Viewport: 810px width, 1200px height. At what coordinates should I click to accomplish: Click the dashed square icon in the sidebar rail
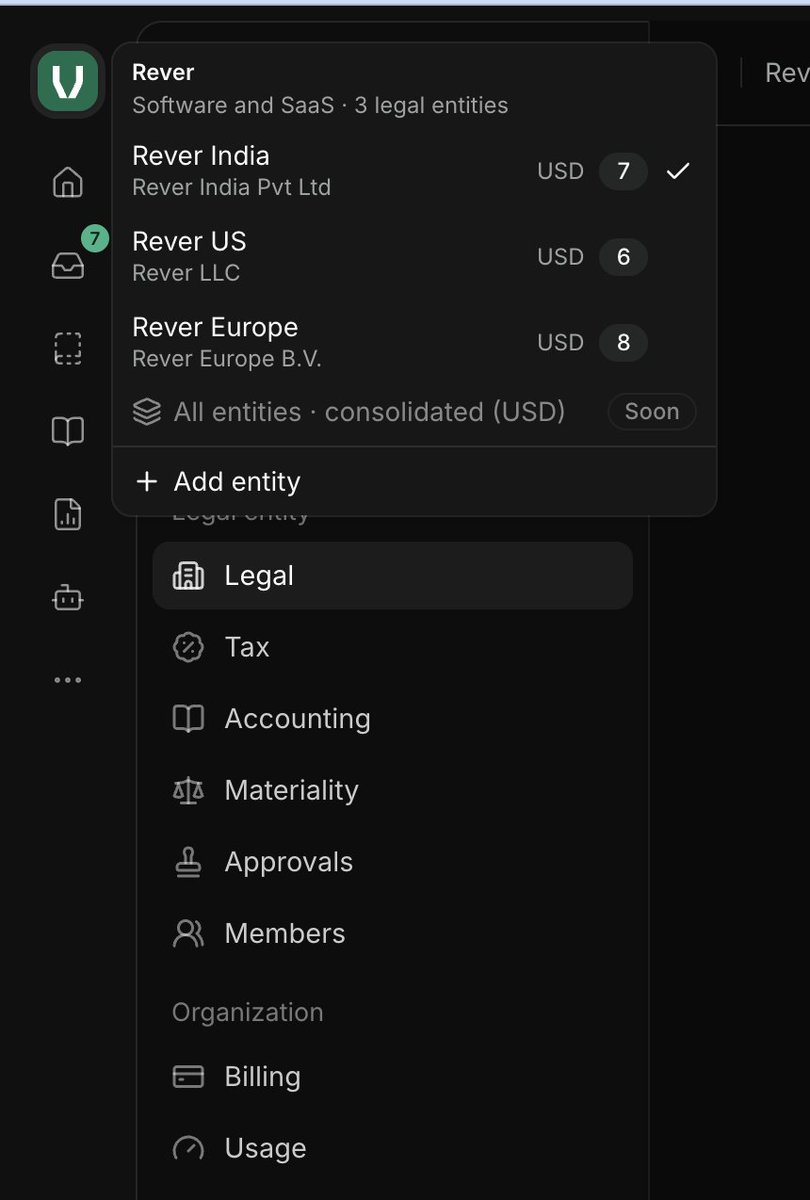[68, 348]
